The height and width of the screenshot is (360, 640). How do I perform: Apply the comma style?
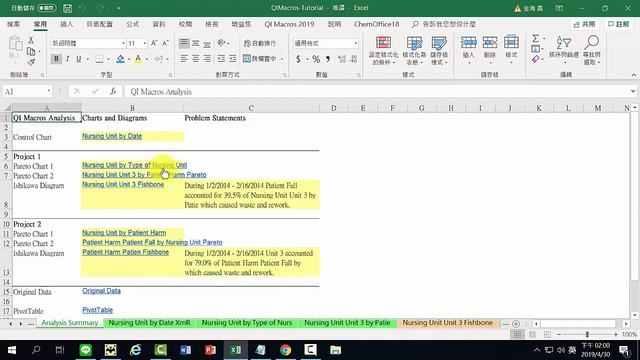327,59
